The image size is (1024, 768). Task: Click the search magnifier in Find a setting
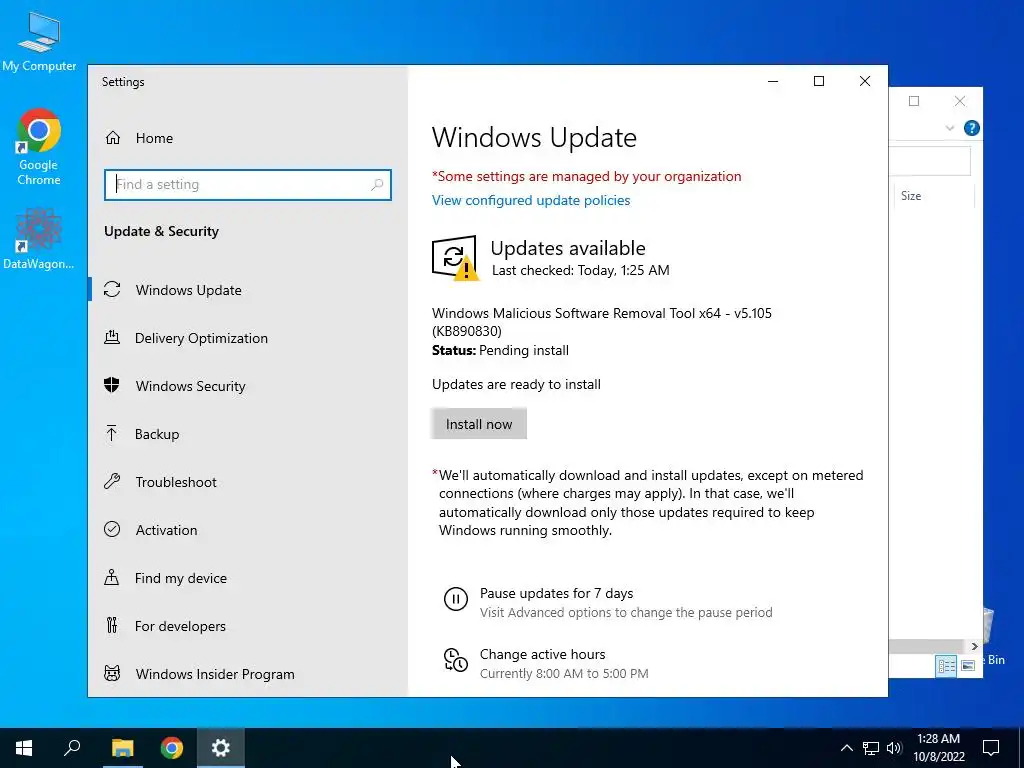(x=377, y=185)
